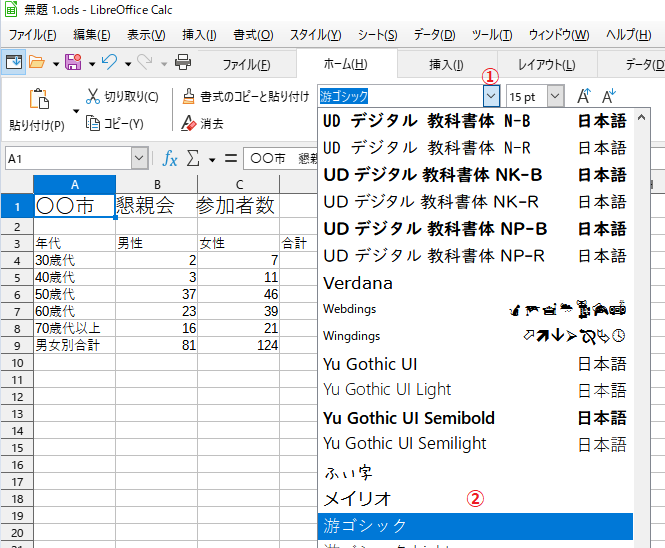This screenshot has height=548, width=665.
Task: Click the notebookbar menu toggle icon
Action: (x=14, y=62)
